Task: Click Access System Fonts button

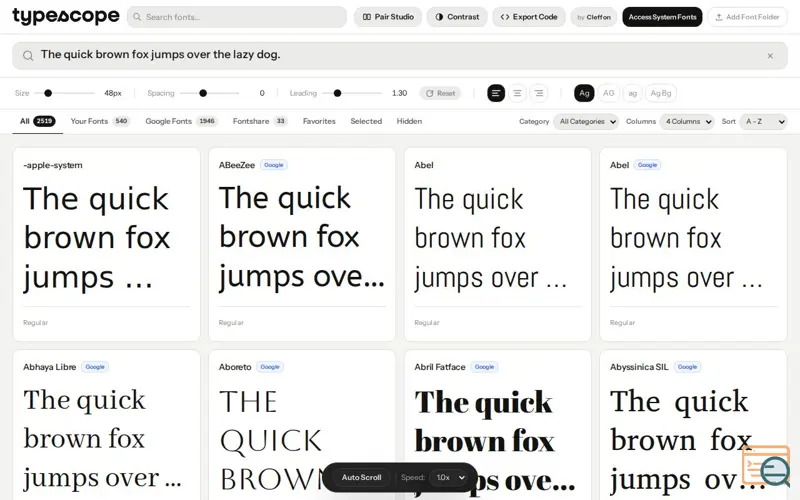Action: coord(662,17)
